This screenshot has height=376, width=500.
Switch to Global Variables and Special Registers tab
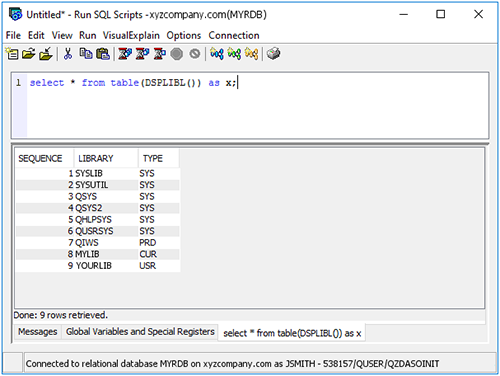tap(140, 332)
